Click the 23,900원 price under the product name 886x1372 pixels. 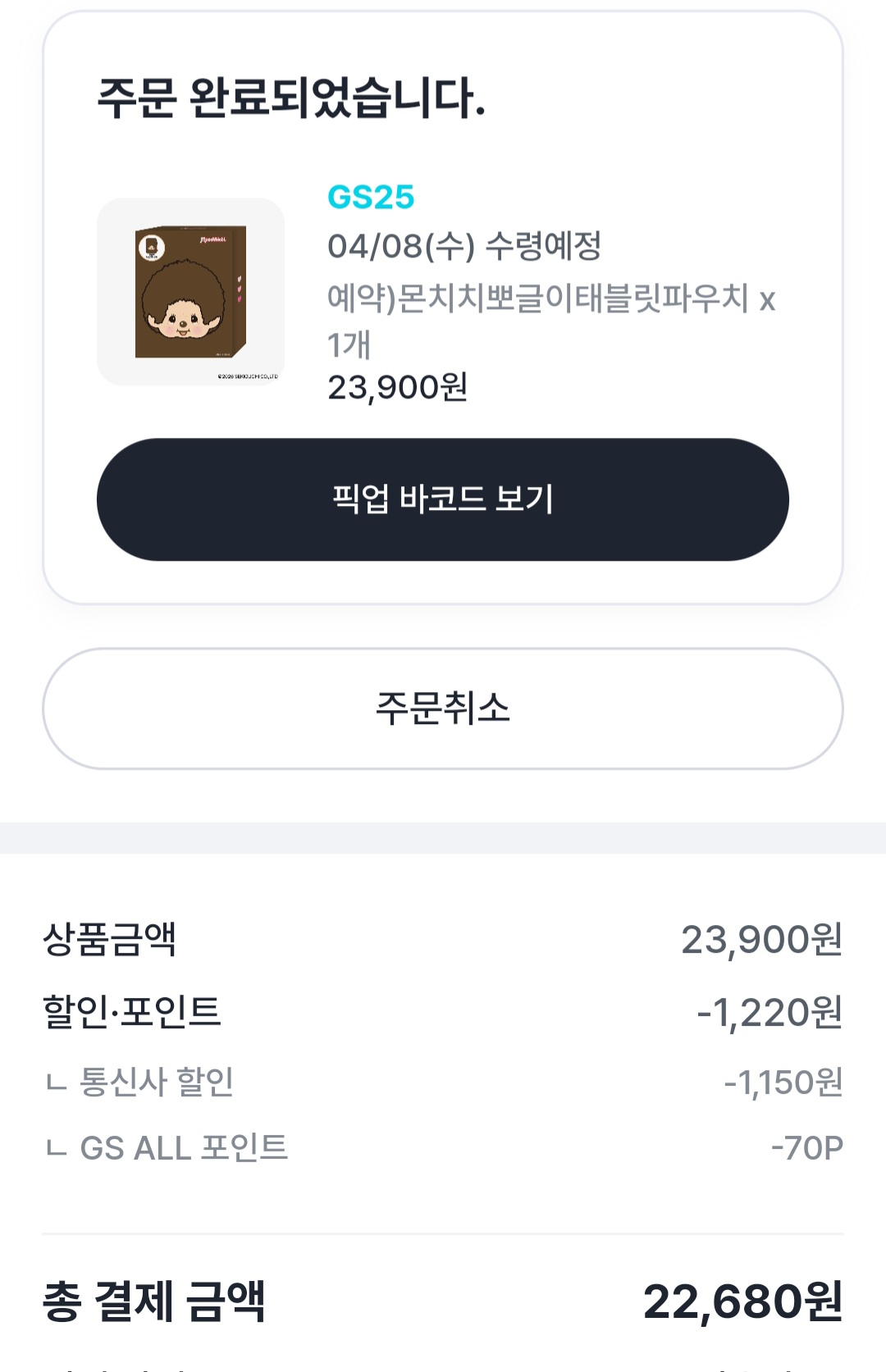point(397,387)
